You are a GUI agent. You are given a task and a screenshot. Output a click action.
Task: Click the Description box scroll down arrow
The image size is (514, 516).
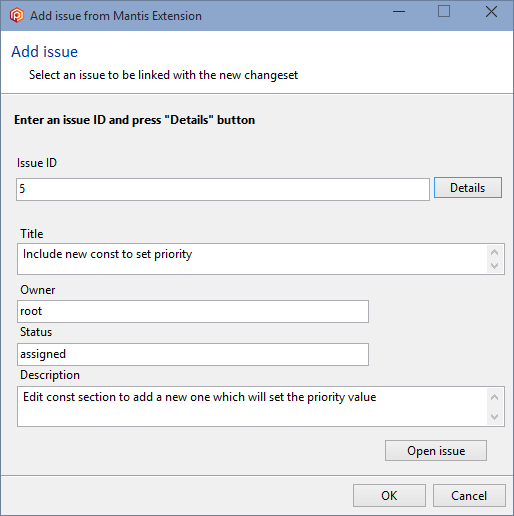click(495, 417)
